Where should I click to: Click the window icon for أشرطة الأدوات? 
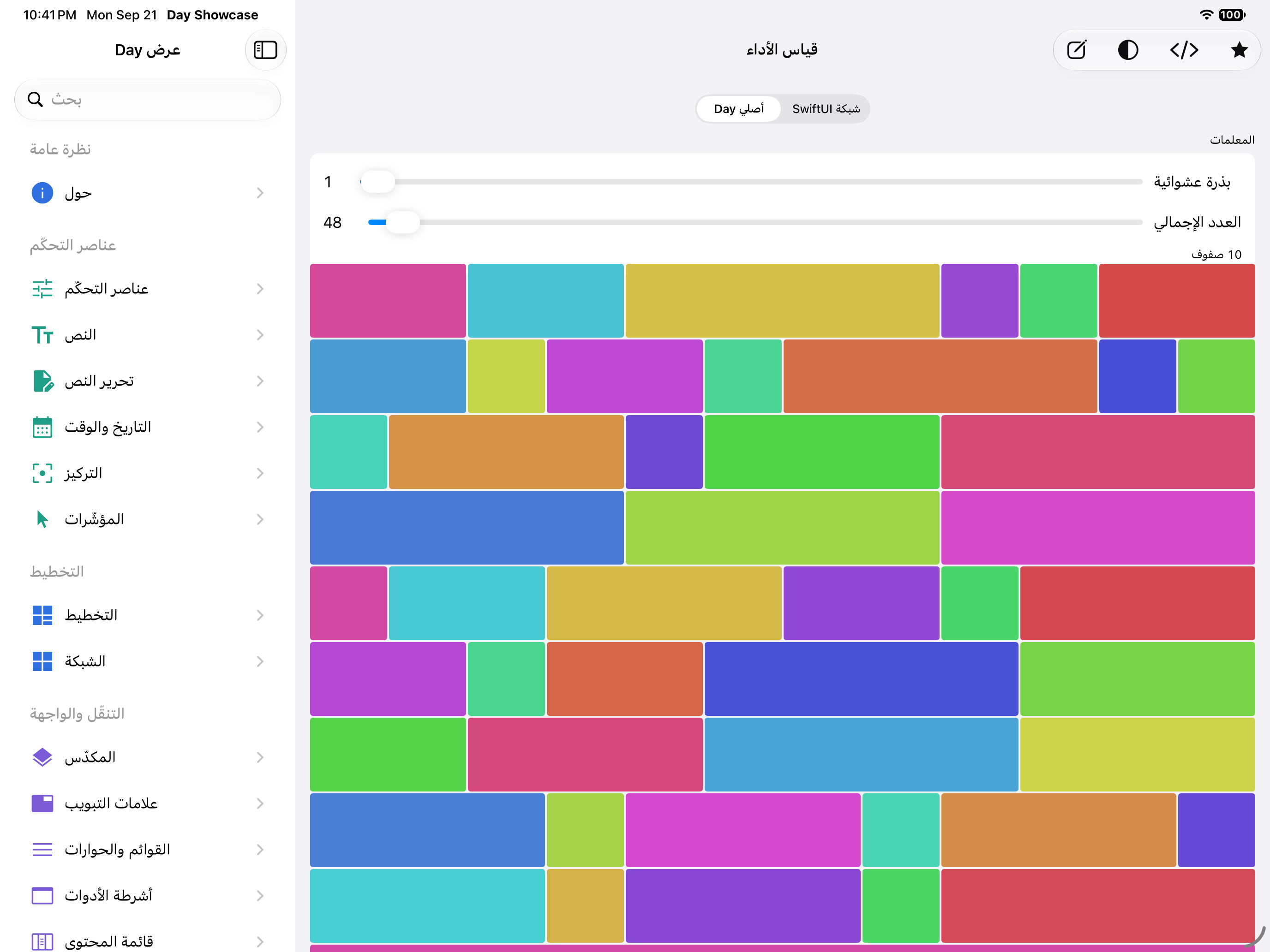point(42,896)
